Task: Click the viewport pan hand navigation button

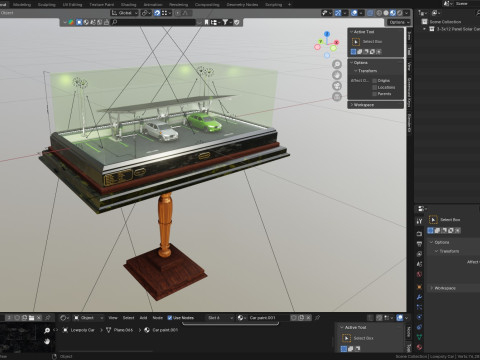Action: click(x=337, y=75)
